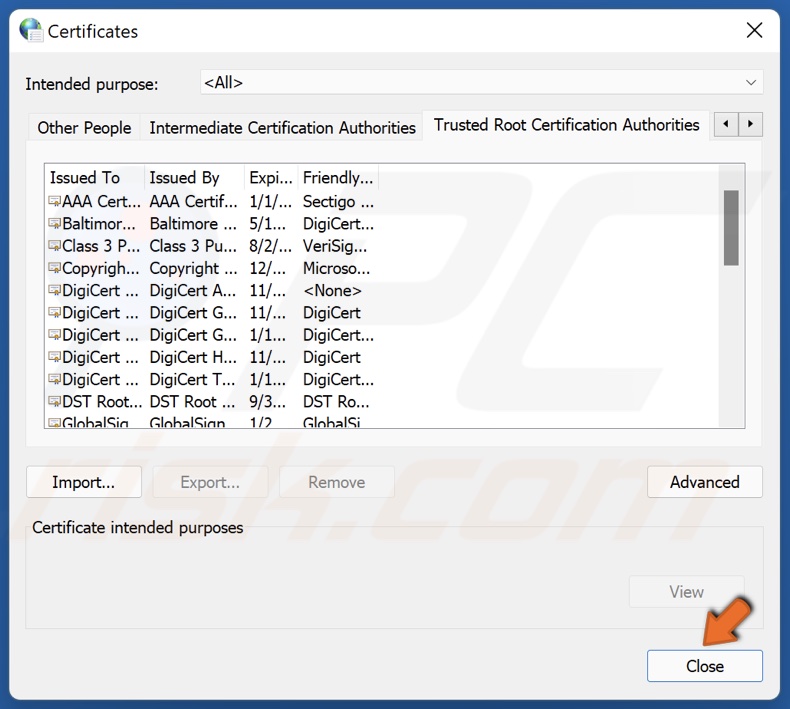790x709 pixels.
Task: Click the Sectigo ... friendly name cell
Action: click(x=338, y=201)
